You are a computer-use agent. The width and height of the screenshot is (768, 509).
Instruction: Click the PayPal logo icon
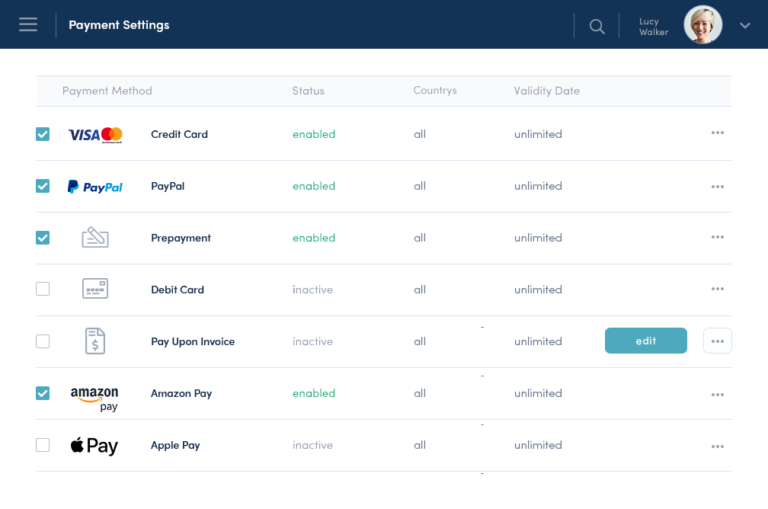coord(95,186)
